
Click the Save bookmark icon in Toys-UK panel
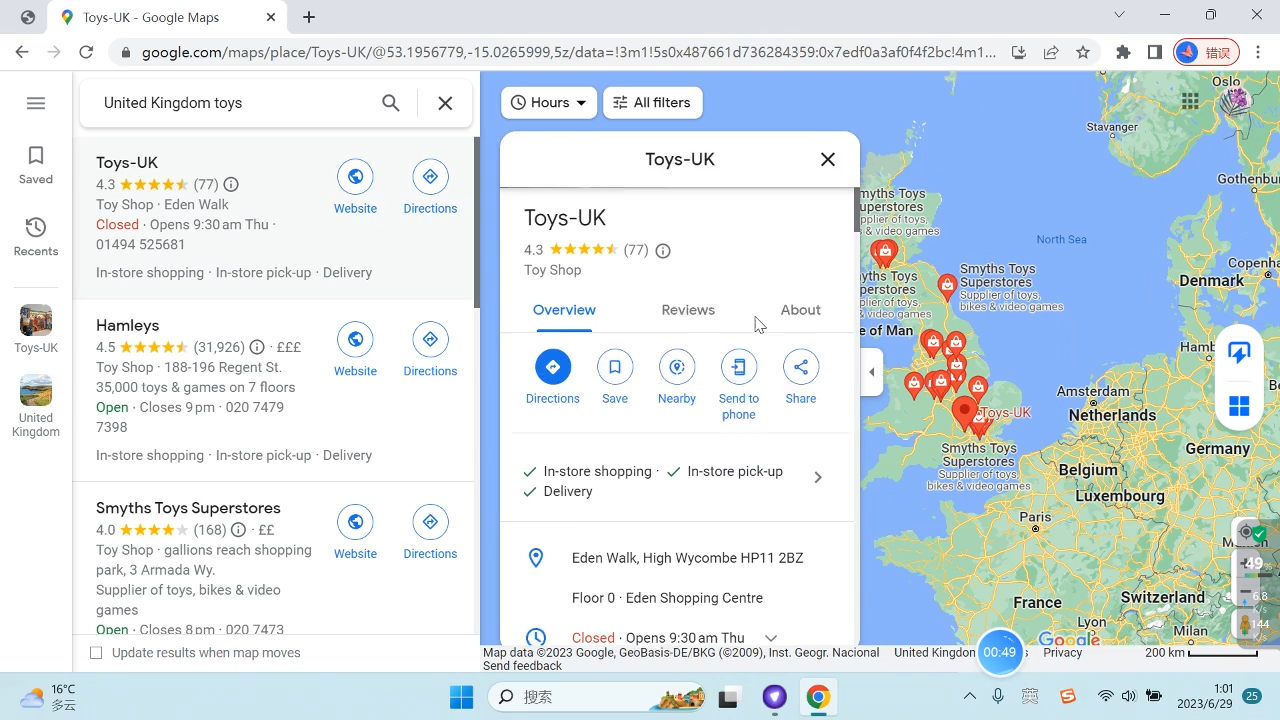[x=615, y=368]
